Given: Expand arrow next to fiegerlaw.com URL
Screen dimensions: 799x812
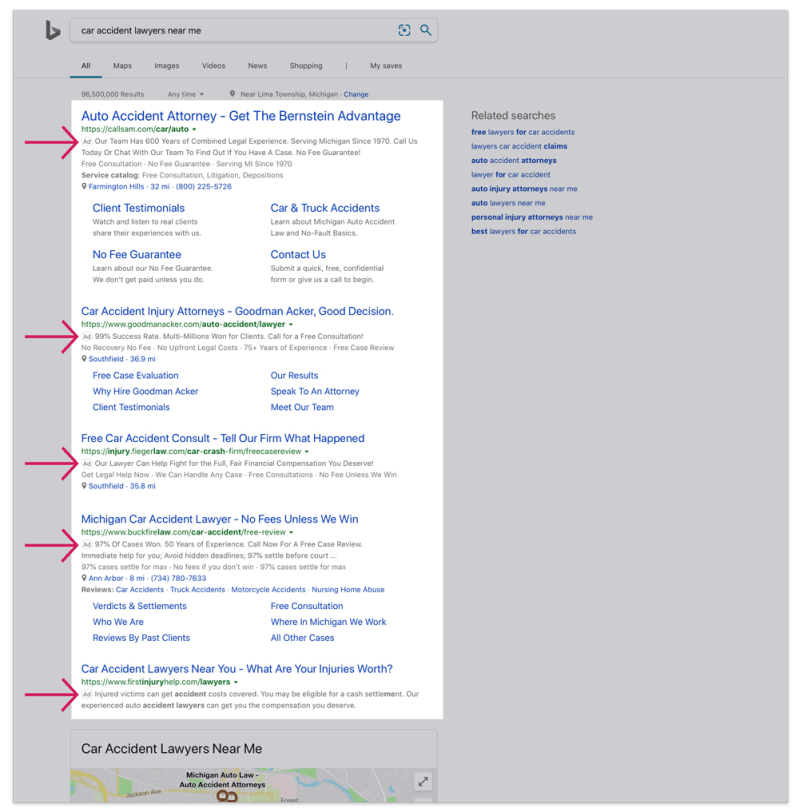Looking at the screenshot, I should point(307,452).
